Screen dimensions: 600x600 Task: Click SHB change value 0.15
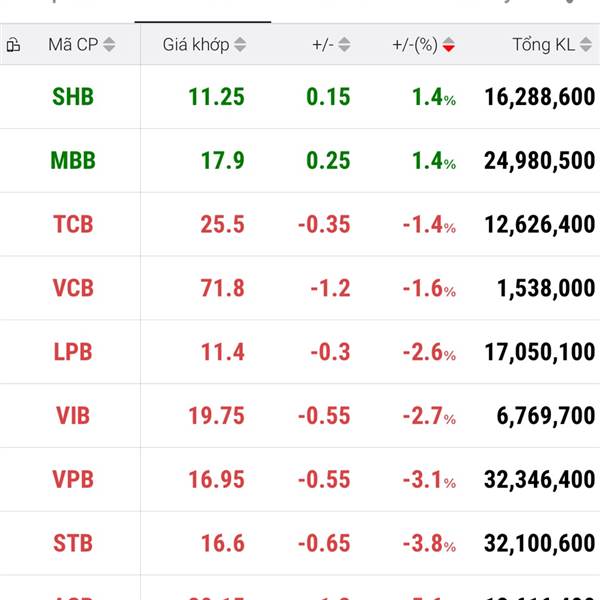click(328, 97)
